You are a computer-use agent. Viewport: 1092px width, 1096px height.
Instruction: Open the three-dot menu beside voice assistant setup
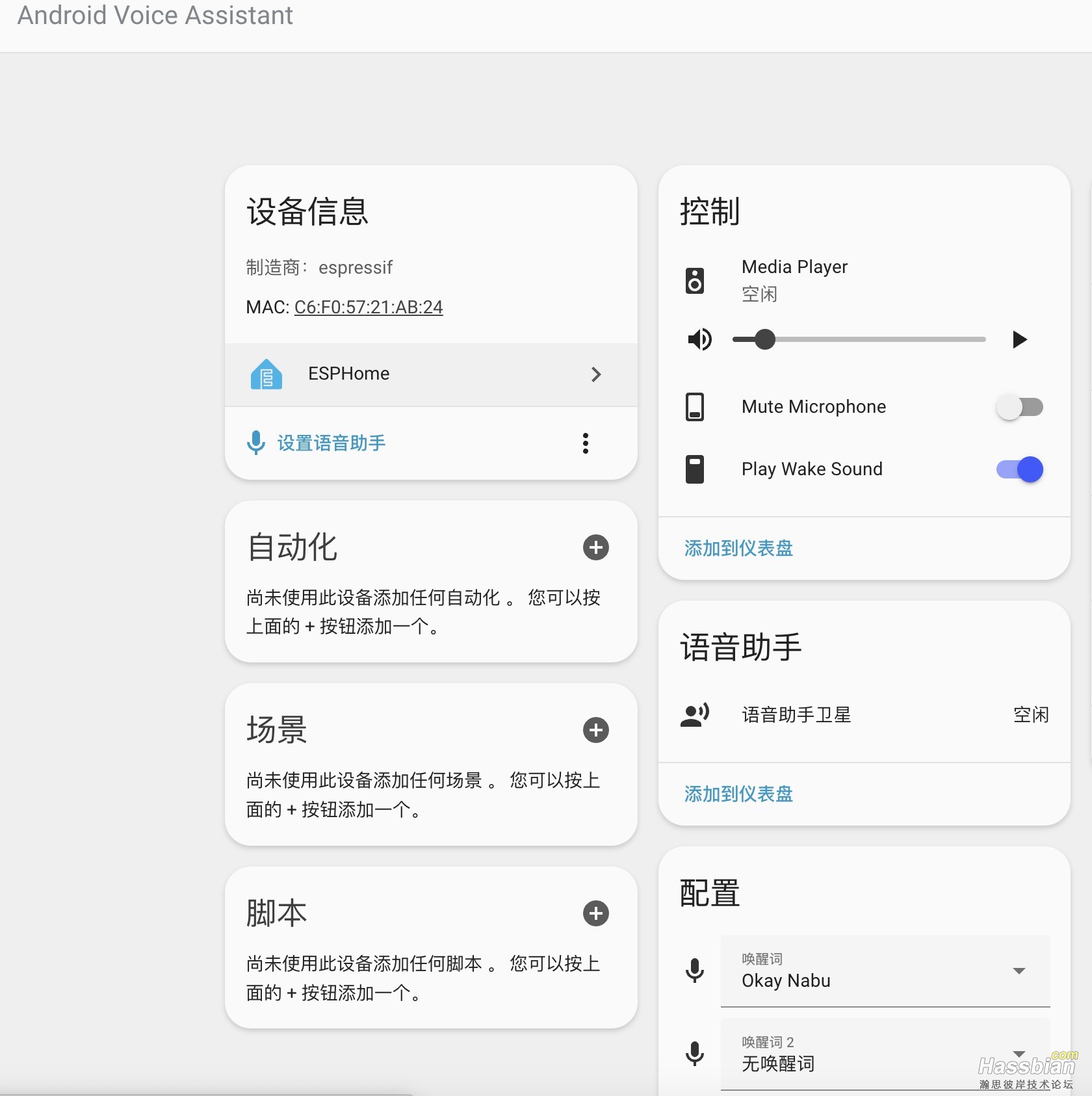click(x=585, y=443)
